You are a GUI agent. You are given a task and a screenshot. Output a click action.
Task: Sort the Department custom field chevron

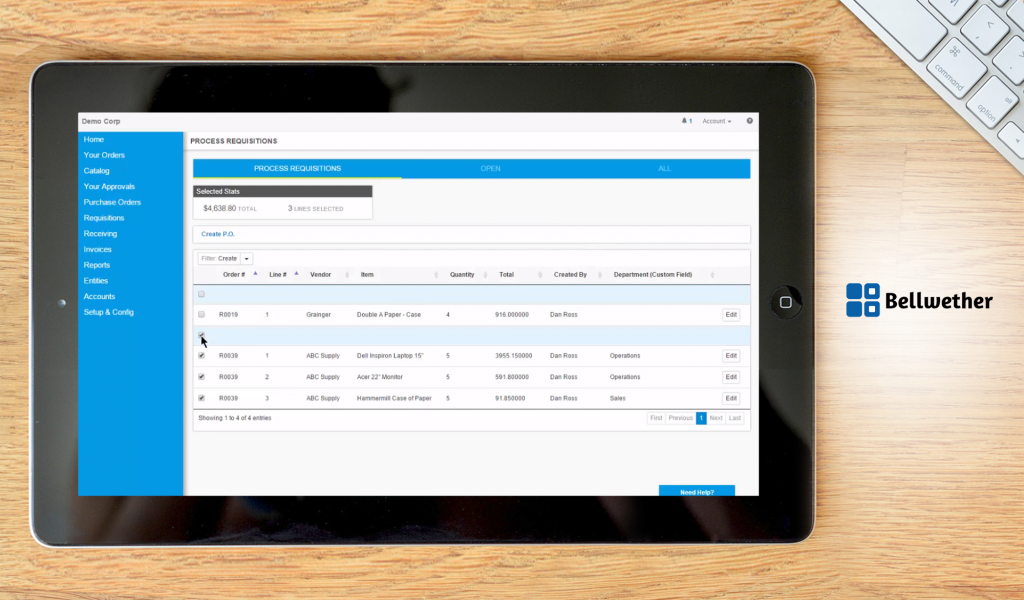(711, 274)
